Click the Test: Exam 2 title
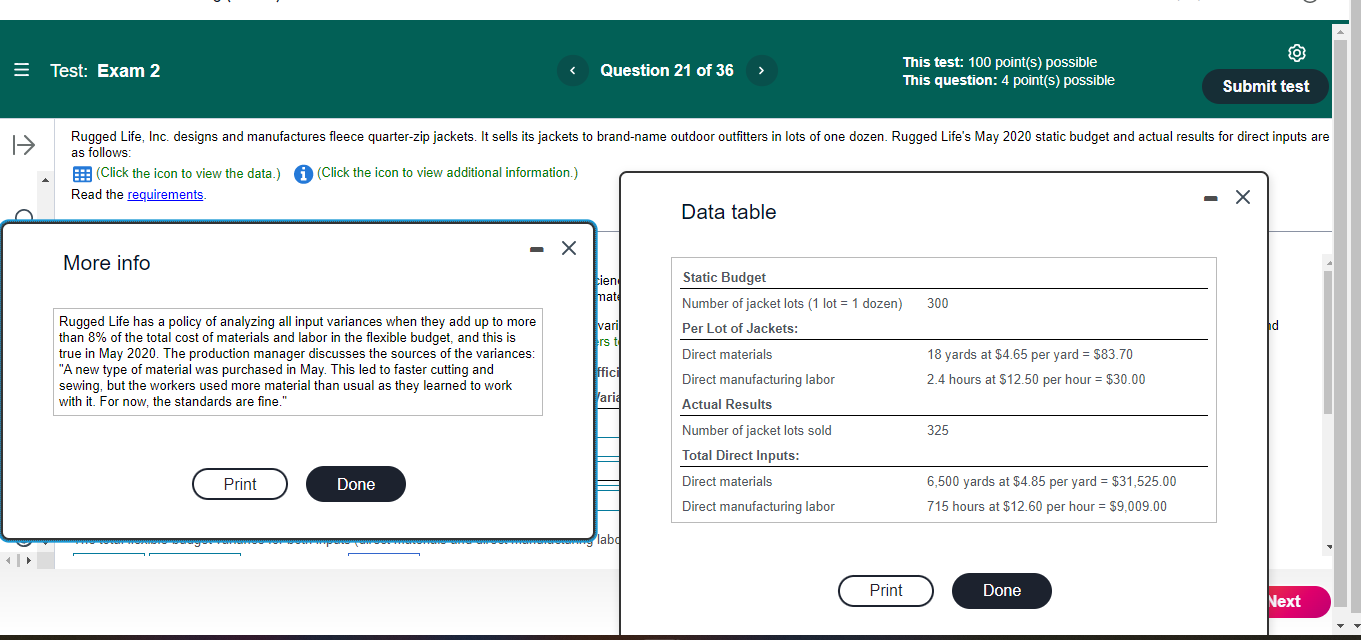The width and height of the screenshot is (1361, 640). pyautogui.click(x=105, y=70)
